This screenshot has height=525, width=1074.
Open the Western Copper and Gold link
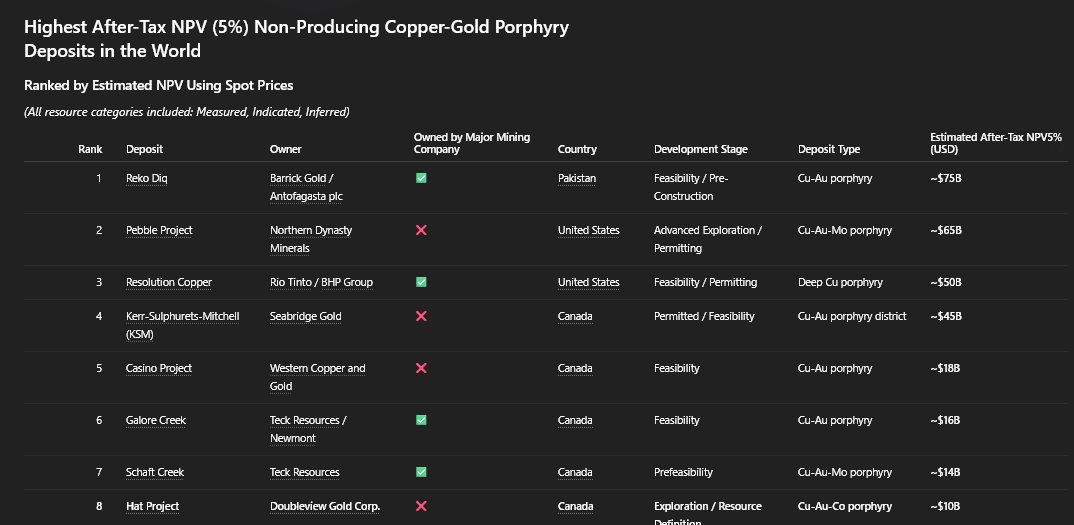pyautogui.click(x=317, y=377)
